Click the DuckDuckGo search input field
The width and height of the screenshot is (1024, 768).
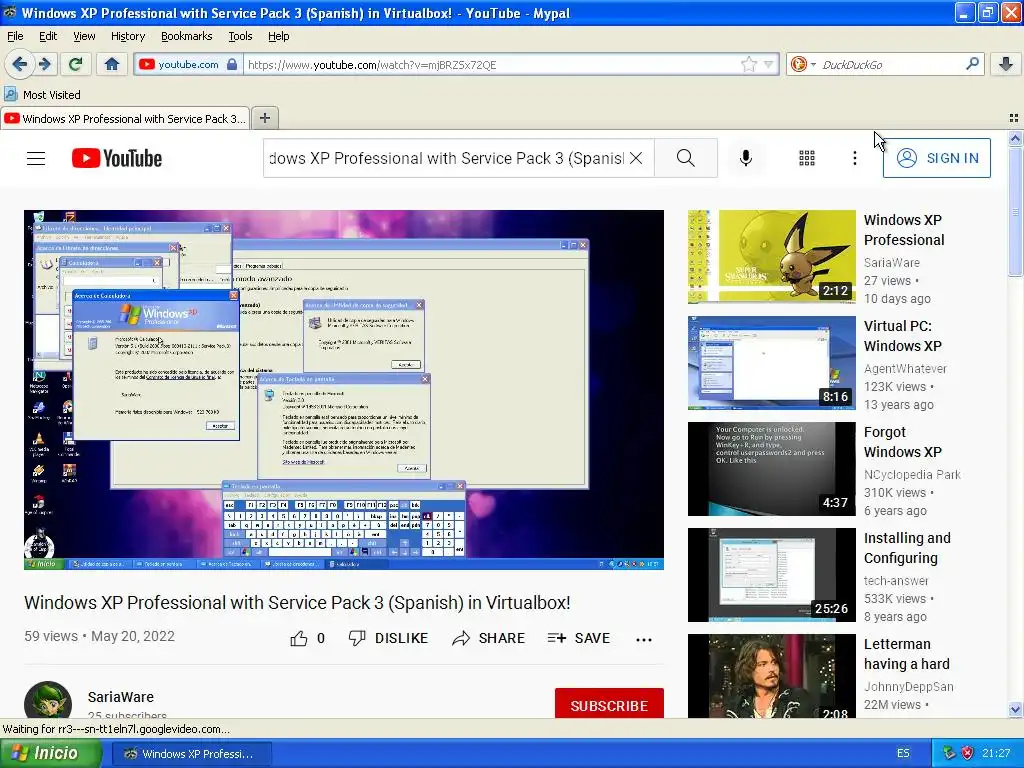890,64
